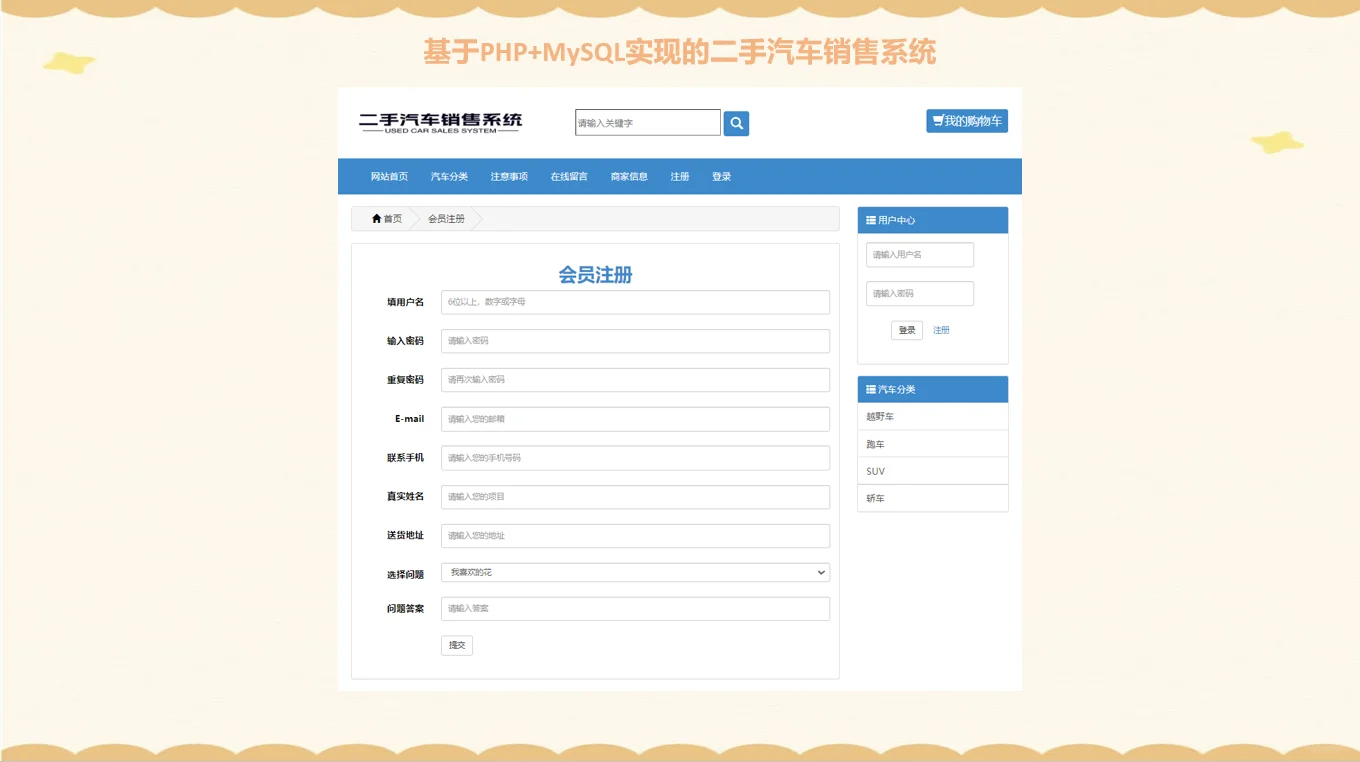
Task: Click the 汽车分类 panel list icon
Action: coord(869,389)
